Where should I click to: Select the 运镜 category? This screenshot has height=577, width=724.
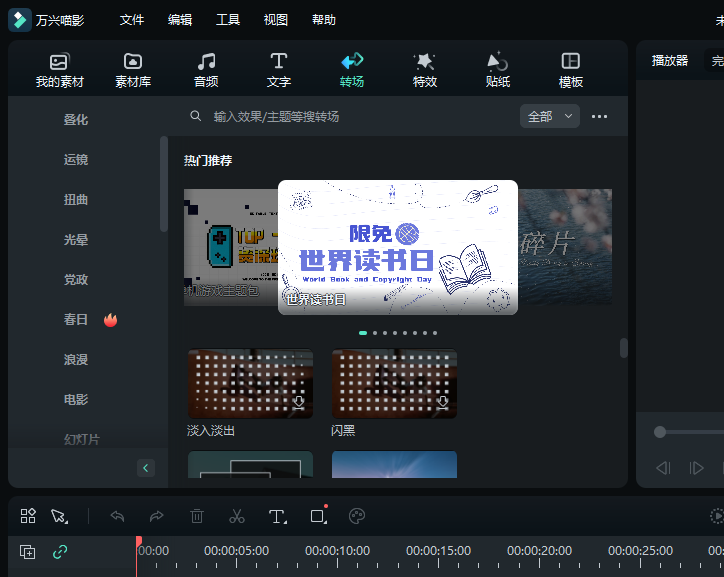coord(76,160)
